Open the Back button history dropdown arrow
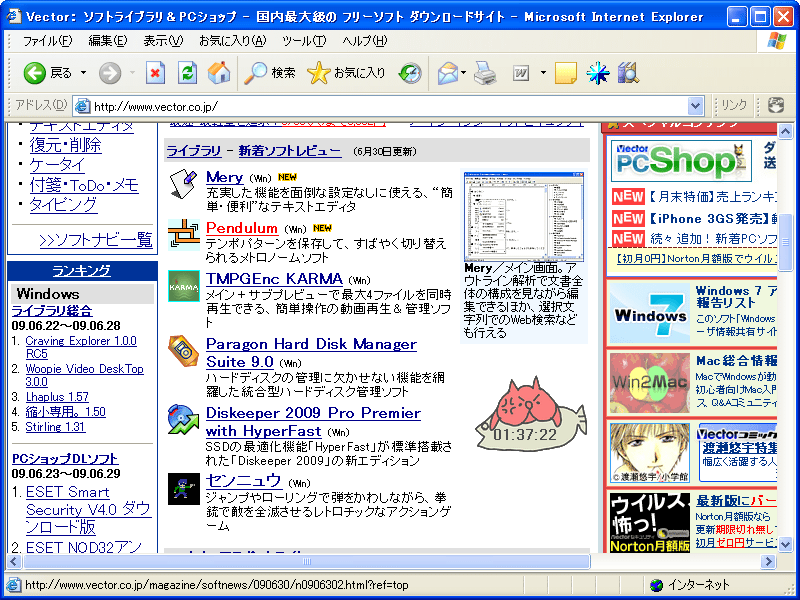 point(84,73)
